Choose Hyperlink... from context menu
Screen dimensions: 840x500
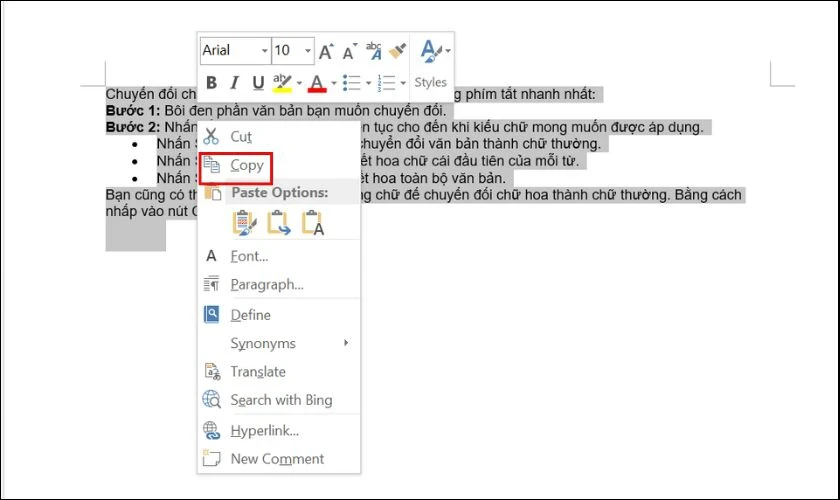(x=279, y=430)
